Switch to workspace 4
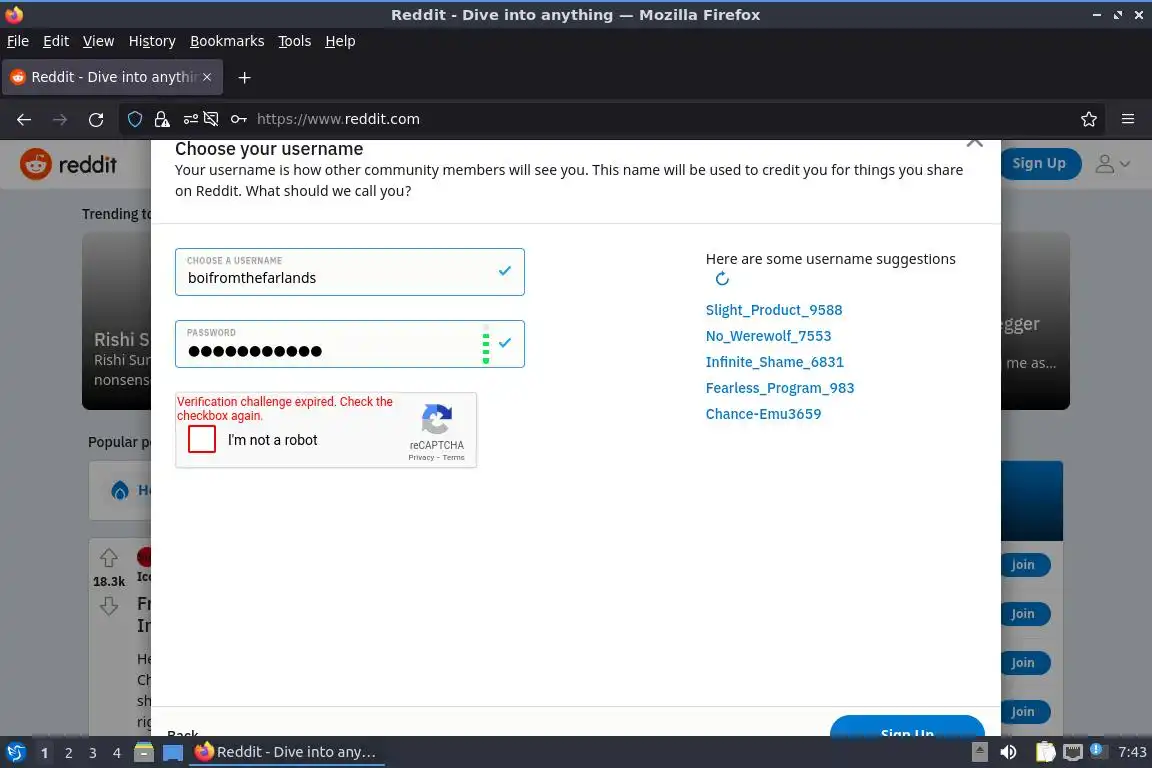Viewport: 1152px width, 768px height. point(117,753)
